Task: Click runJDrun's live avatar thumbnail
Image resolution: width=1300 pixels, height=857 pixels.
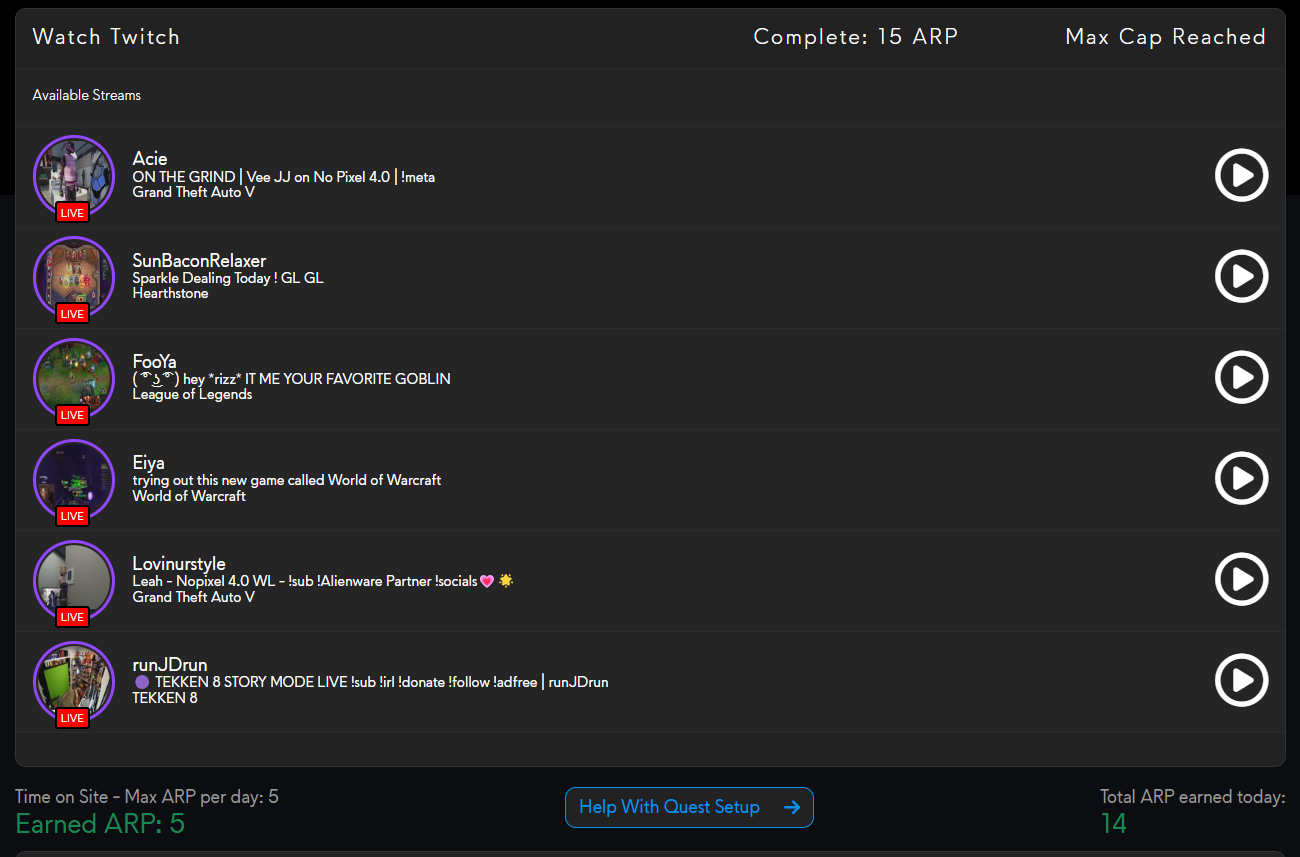Action: (x=74, y=681)
